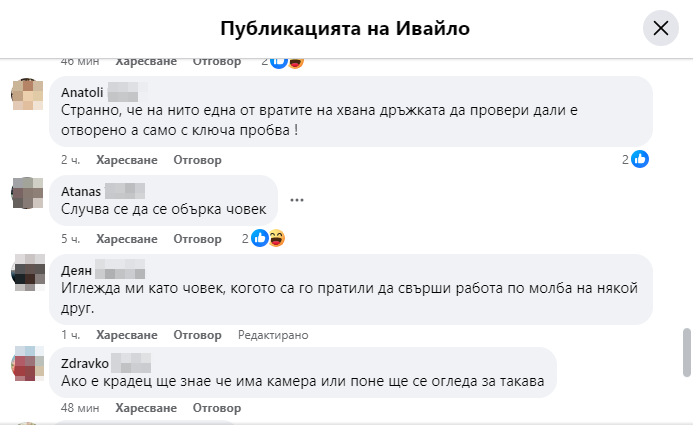The width and height of the screenshot is (693, 429).
Task: Open three-dot options on Atanas comment
Action: 296,200
